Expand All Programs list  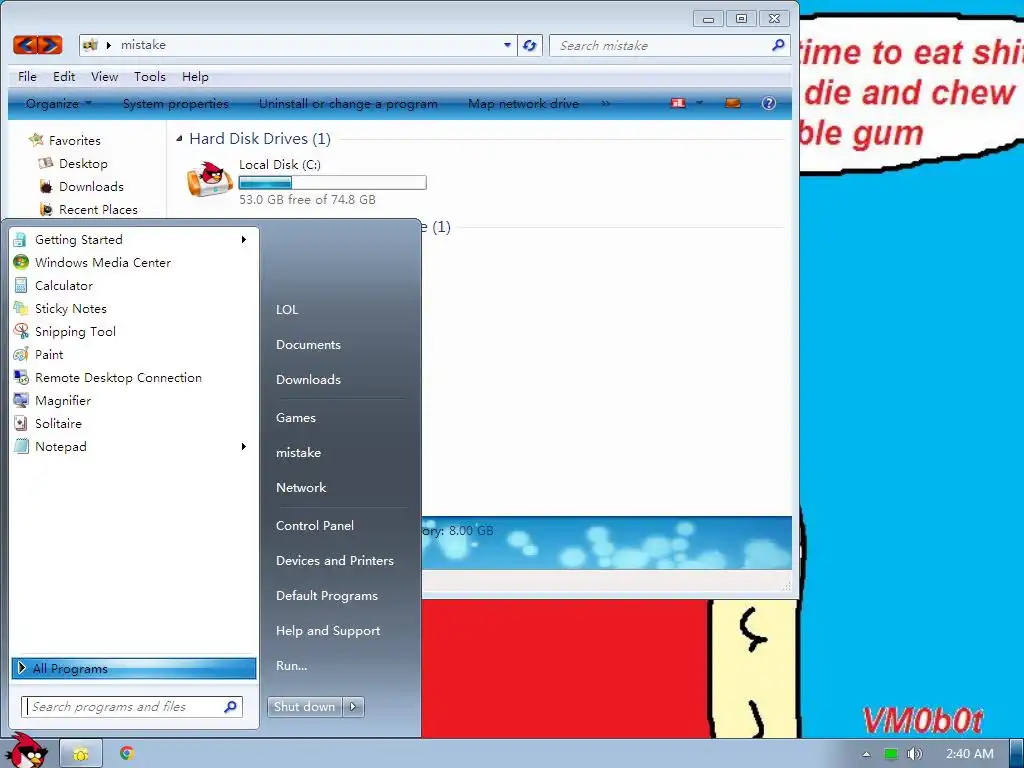point(134,668)
